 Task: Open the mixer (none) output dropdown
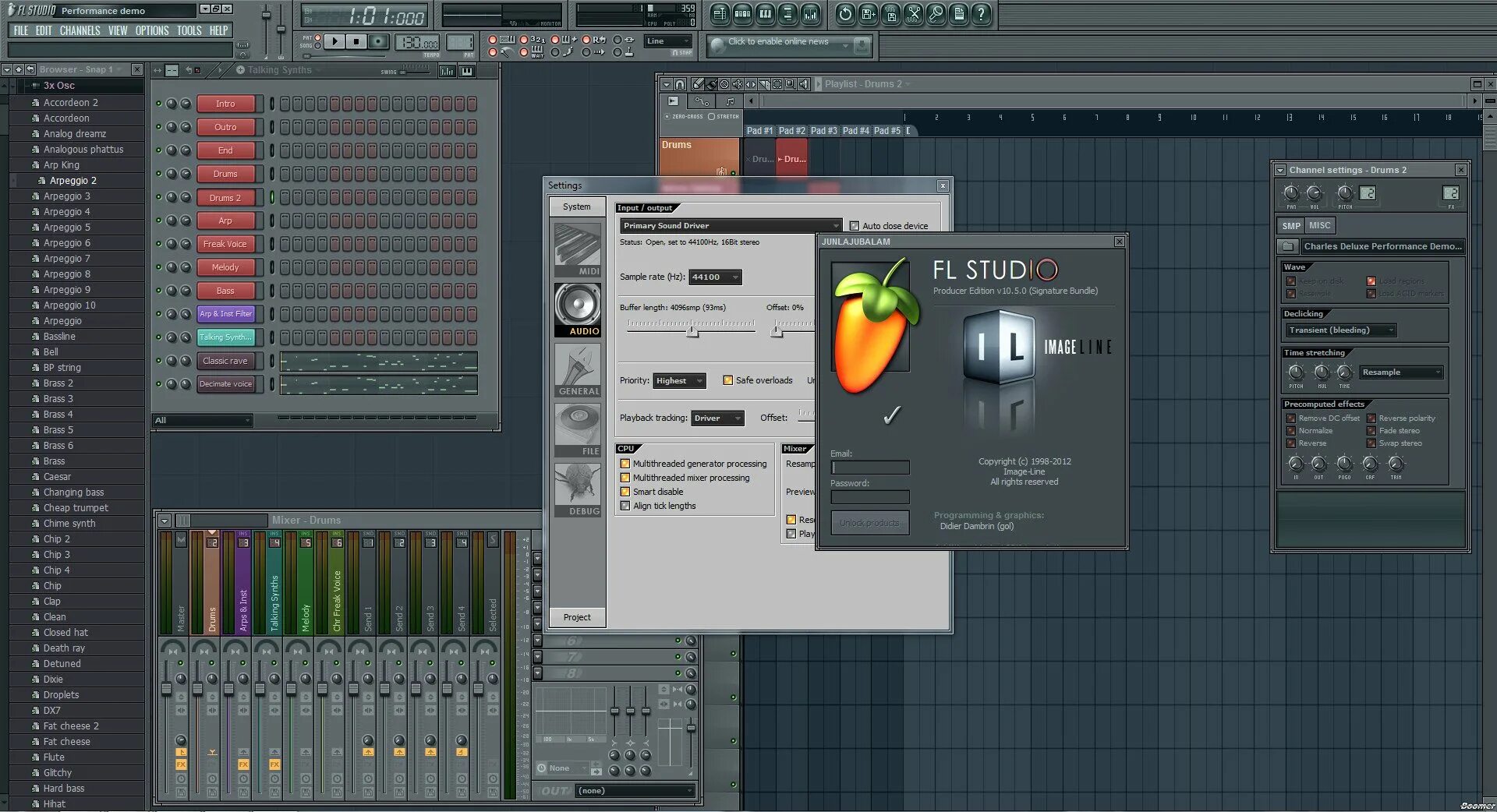coord(635,791)
